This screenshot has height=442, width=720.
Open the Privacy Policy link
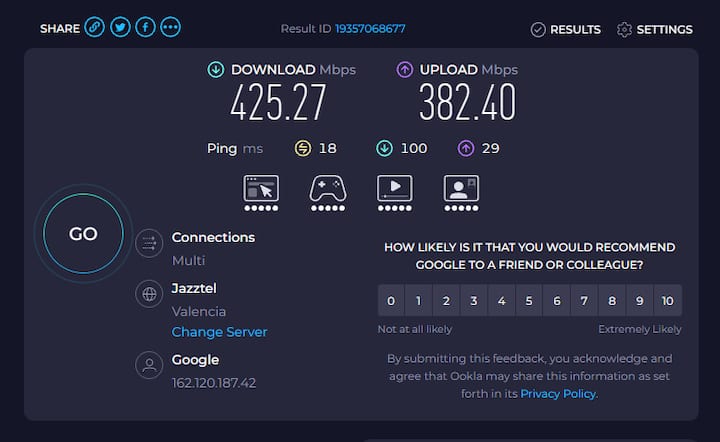click(558, 394)
